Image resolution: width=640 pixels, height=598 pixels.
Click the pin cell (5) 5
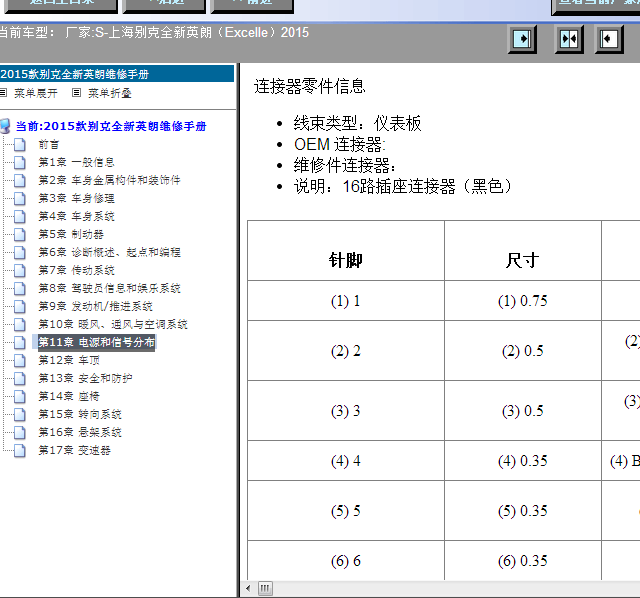[x=346, y=511]
